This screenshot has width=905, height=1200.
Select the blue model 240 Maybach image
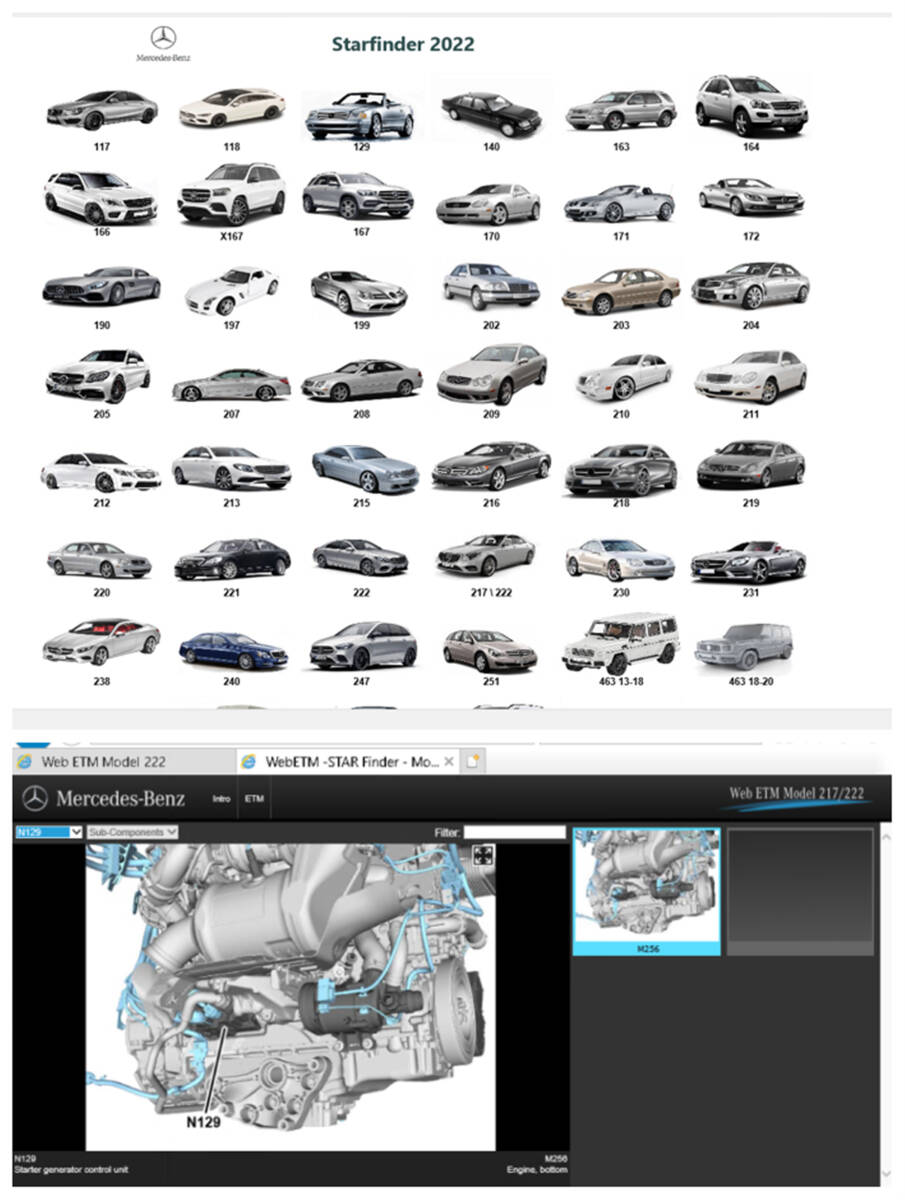pos(233,650)
